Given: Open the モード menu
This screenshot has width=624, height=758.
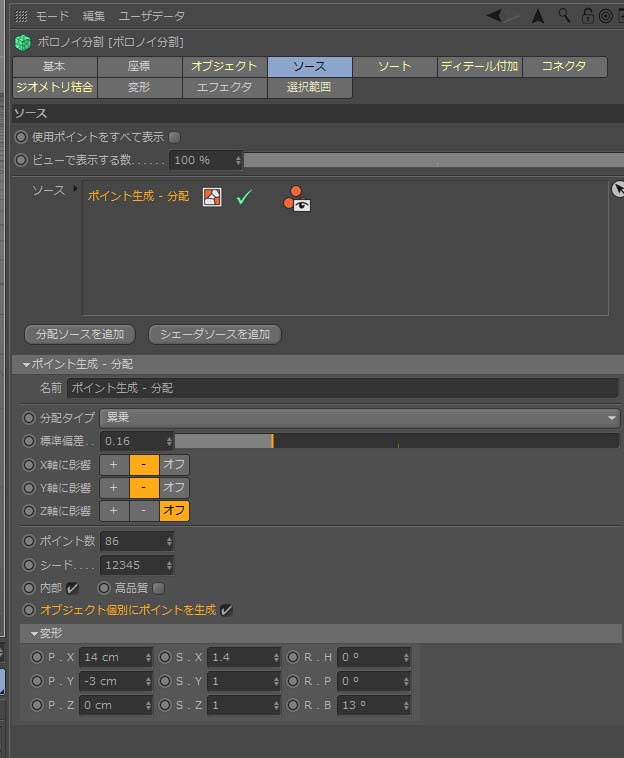Looking at the screenshot, I should pyautogui.click(x=53, y=16).
